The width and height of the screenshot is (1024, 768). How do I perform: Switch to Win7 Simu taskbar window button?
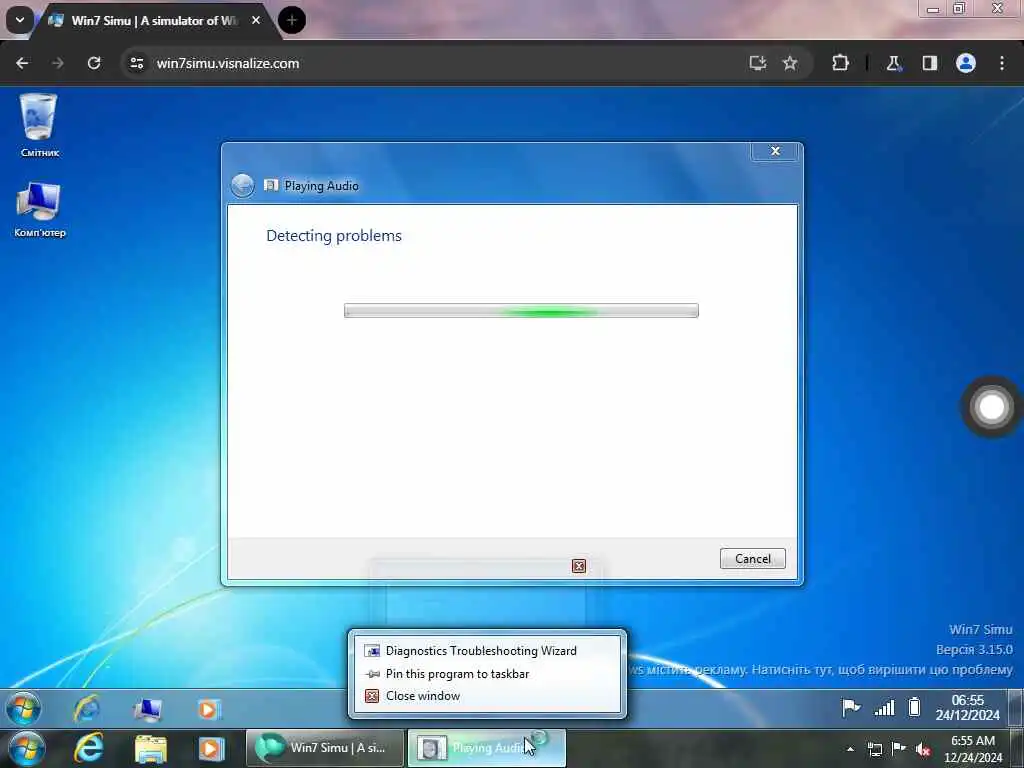click(325, 748)
